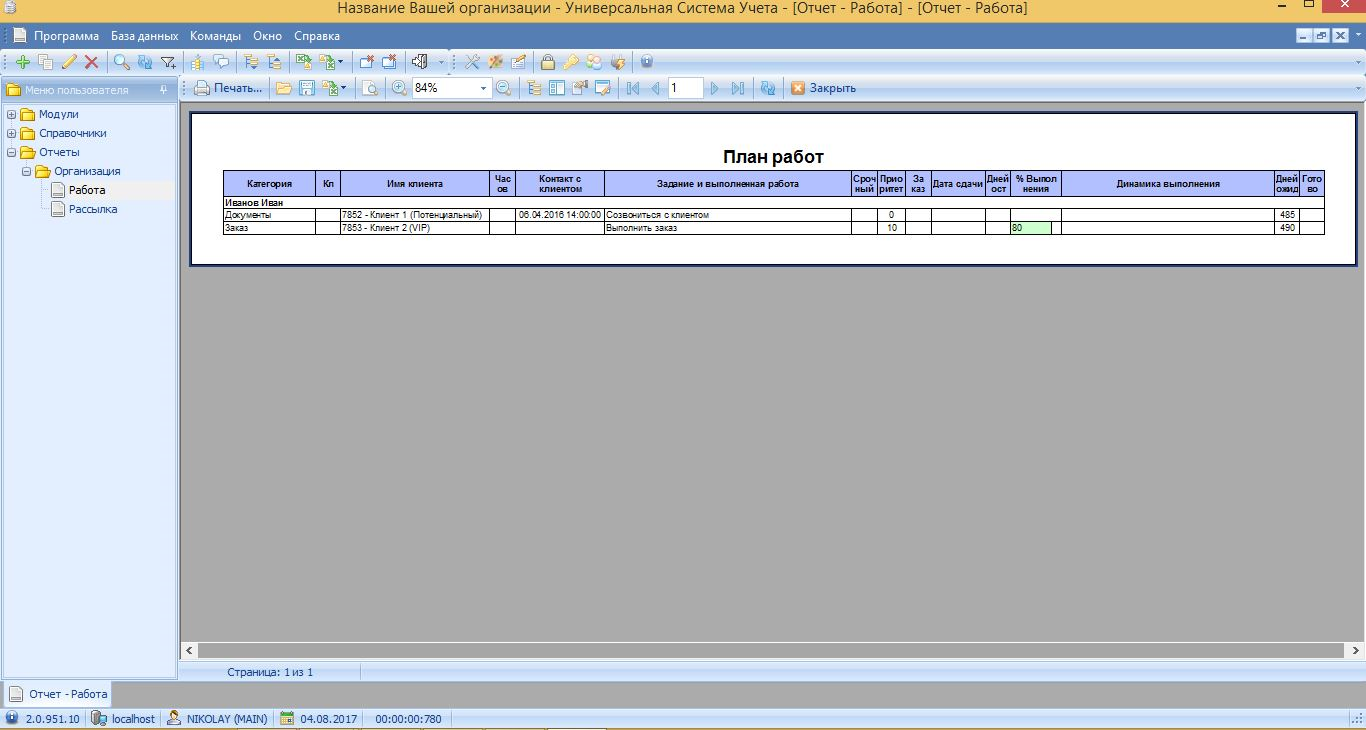1366x730 pixels.
Task: Click the 04.08.2017 date in status bar
Action: pos(319,719)
